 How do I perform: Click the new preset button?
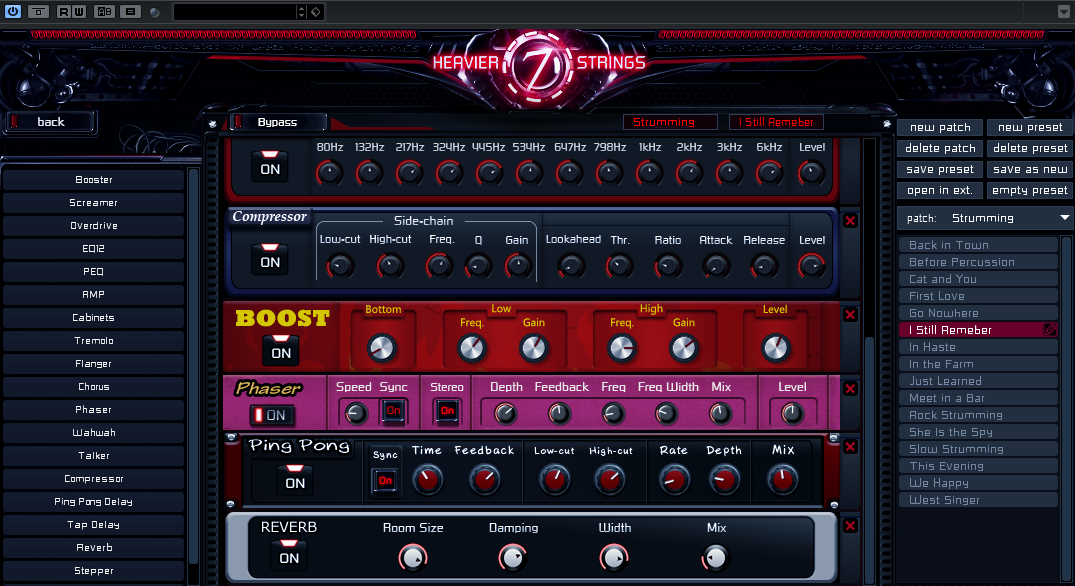click(1030, 127)
